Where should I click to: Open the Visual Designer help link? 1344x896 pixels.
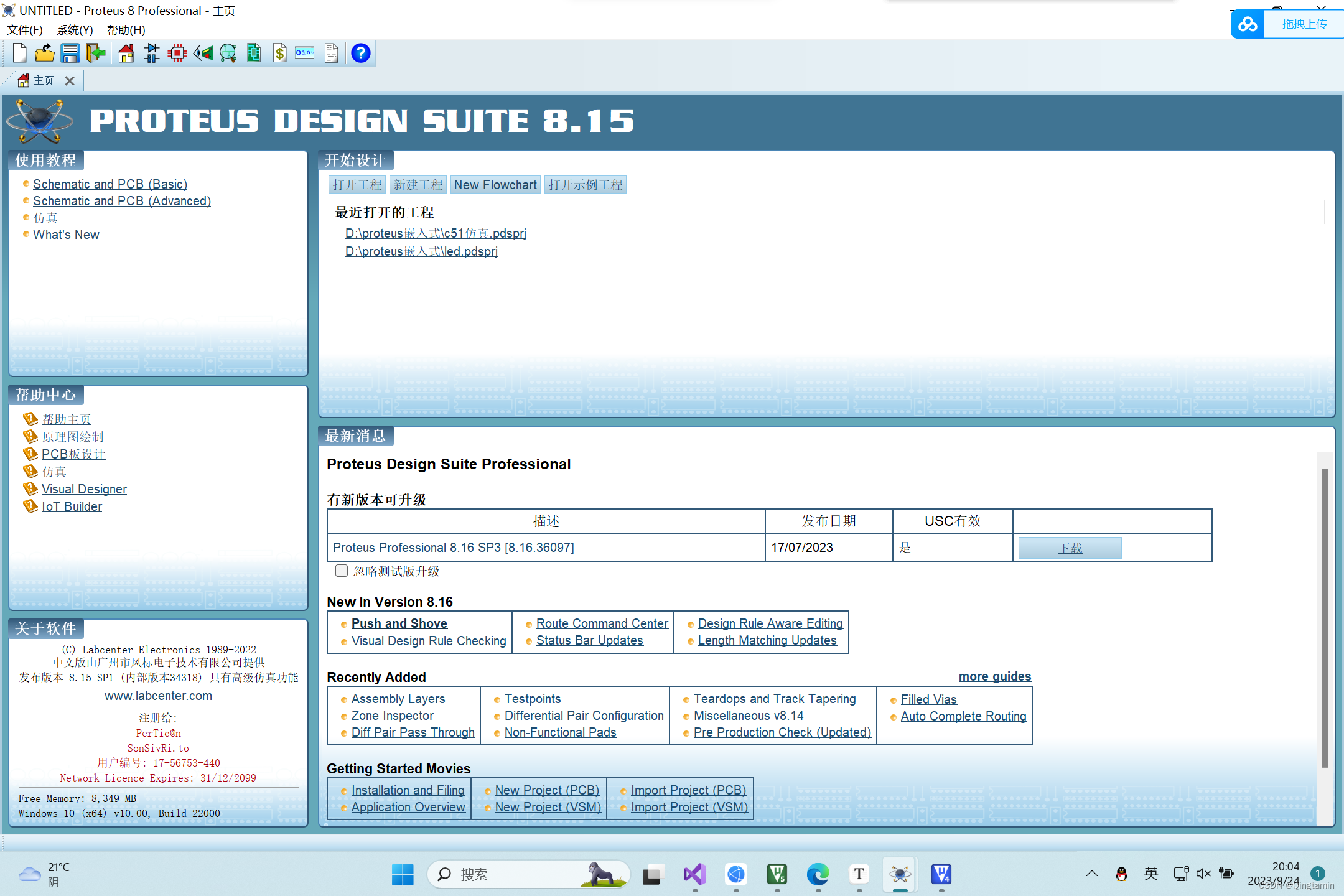coord(84,489)
